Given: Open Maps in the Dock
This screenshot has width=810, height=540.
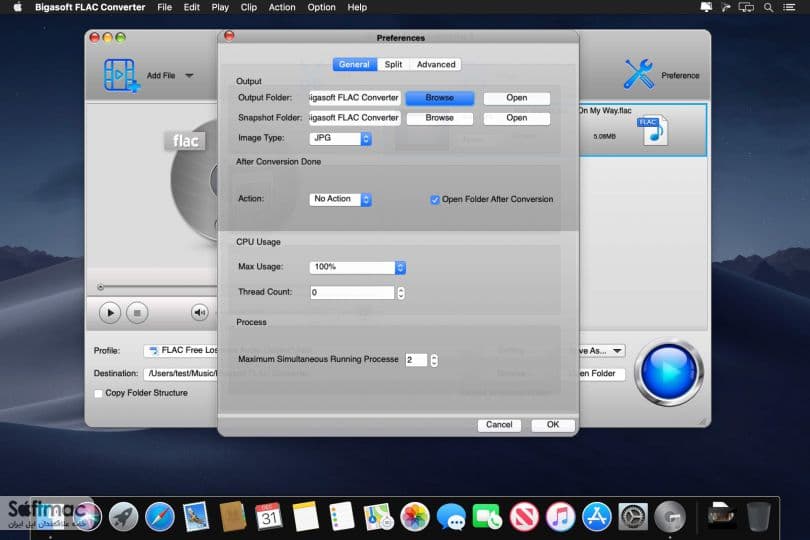Looking at the screenshot, I should pos(378,516).
